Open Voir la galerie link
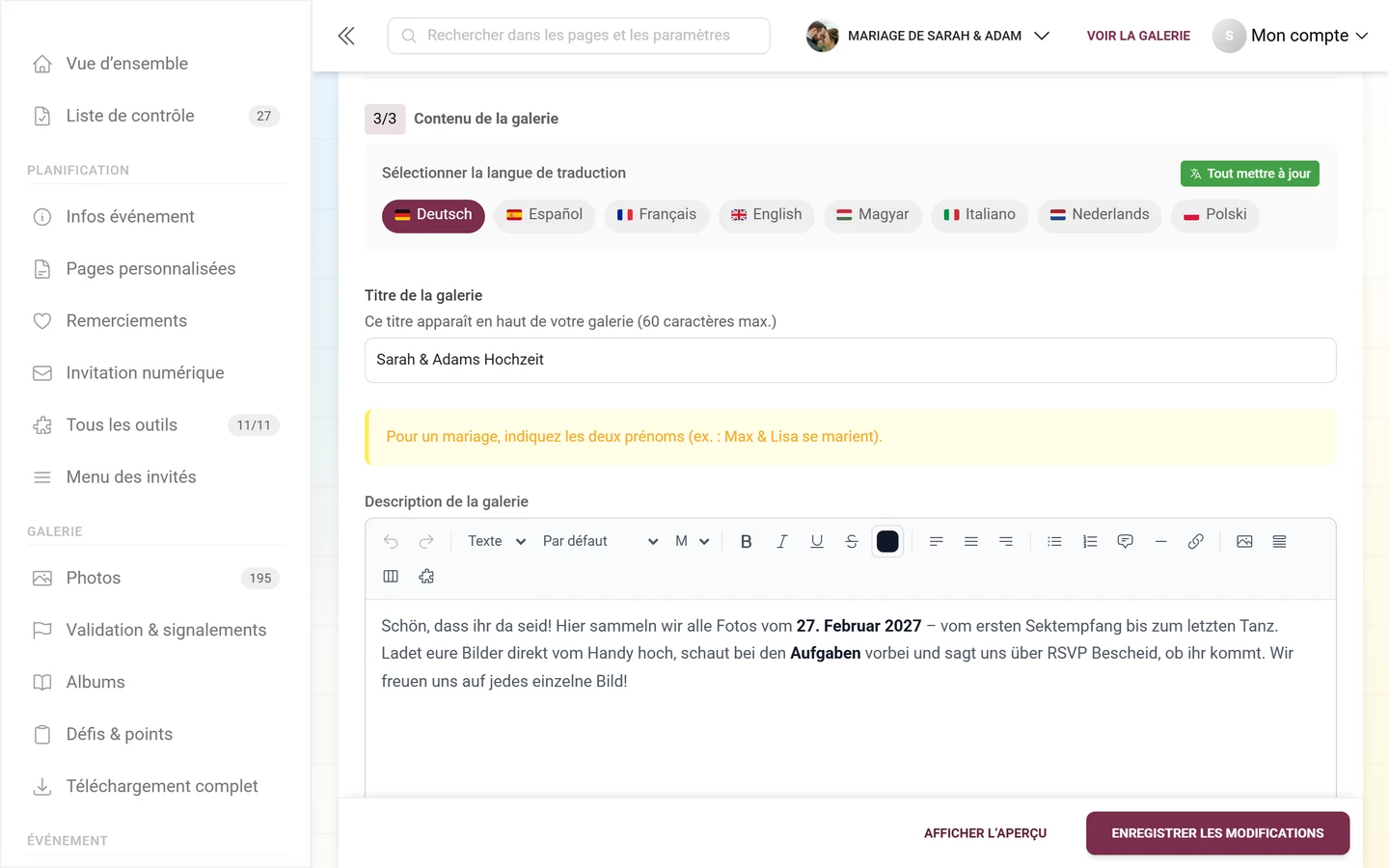The height and width of the screenshot is (868, 1389). (1138, 36)
